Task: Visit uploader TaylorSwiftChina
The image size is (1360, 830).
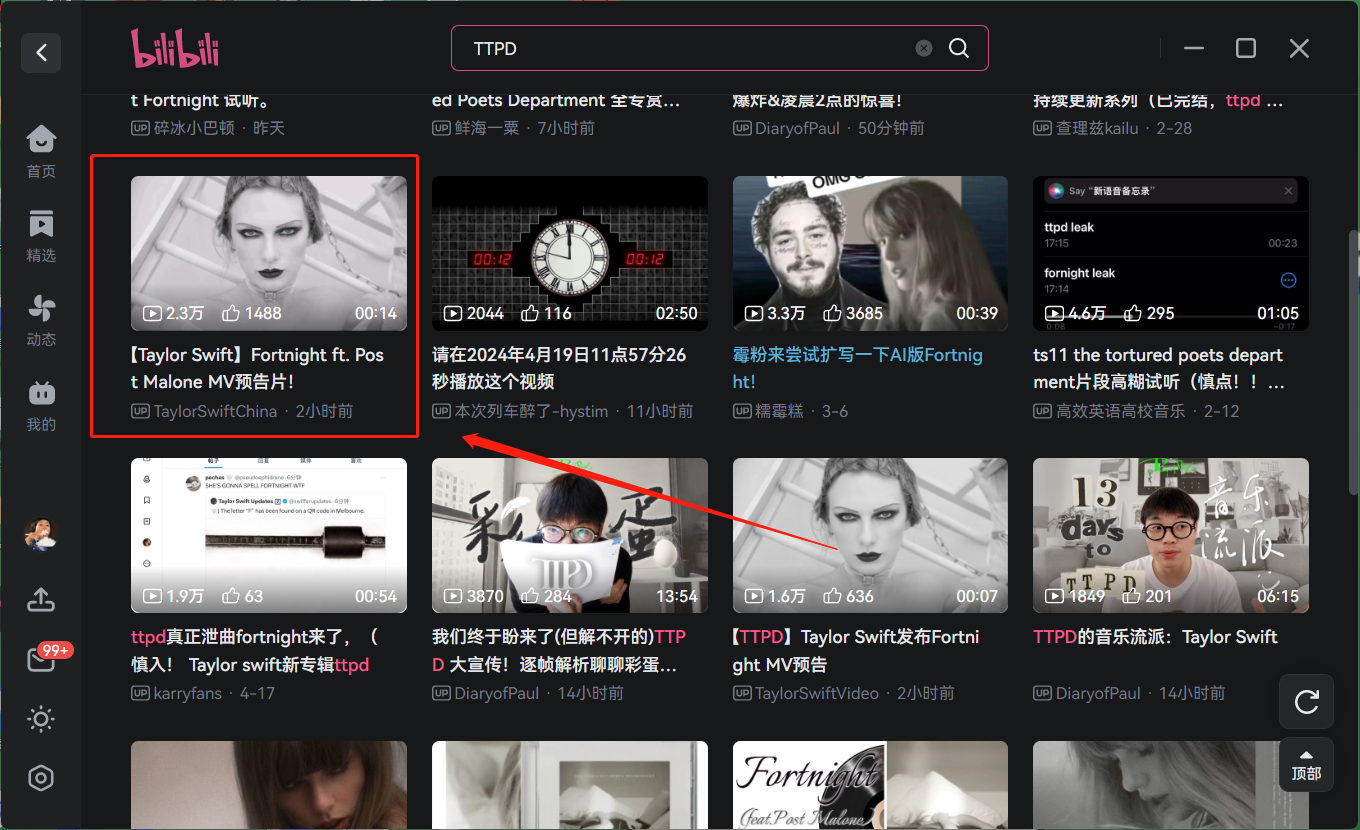Action: click(x=215, y=411)
